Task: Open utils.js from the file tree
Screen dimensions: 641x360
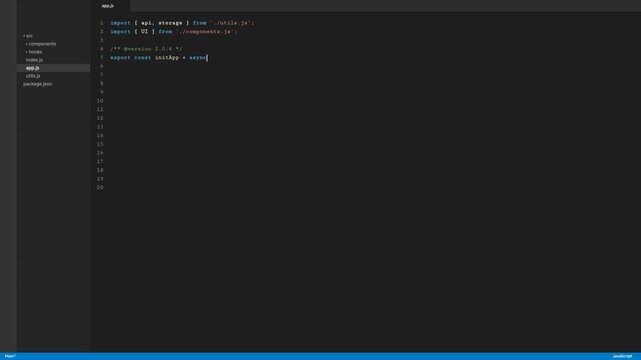Action: [x=33, y=76]
